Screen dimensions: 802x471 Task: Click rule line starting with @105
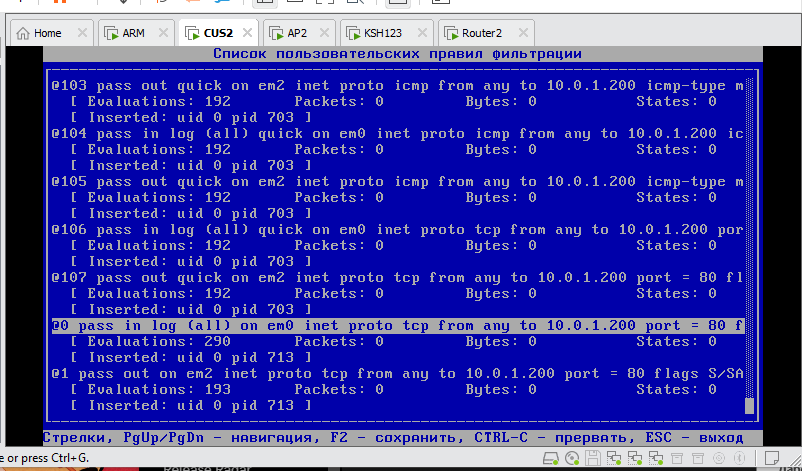point(397,182)
